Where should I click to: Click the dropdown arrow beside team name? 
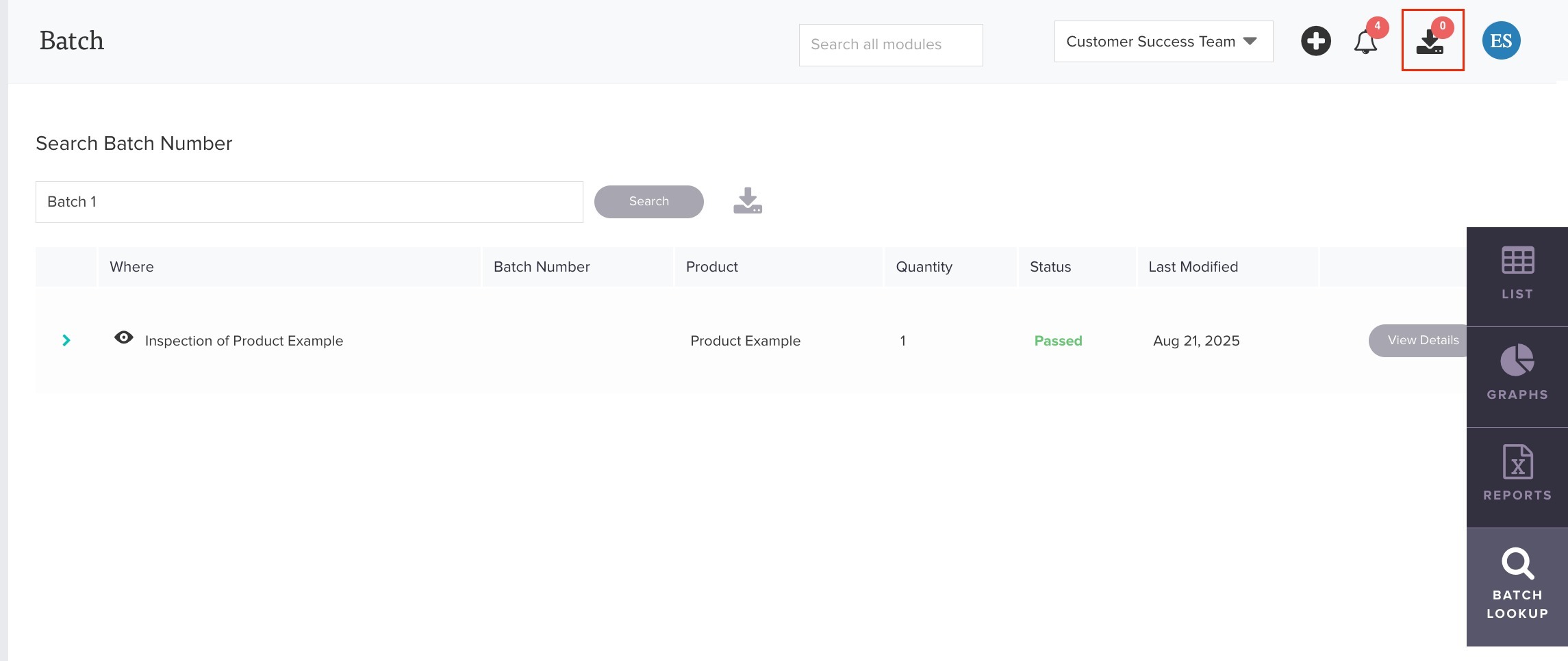pos(1250,42)
